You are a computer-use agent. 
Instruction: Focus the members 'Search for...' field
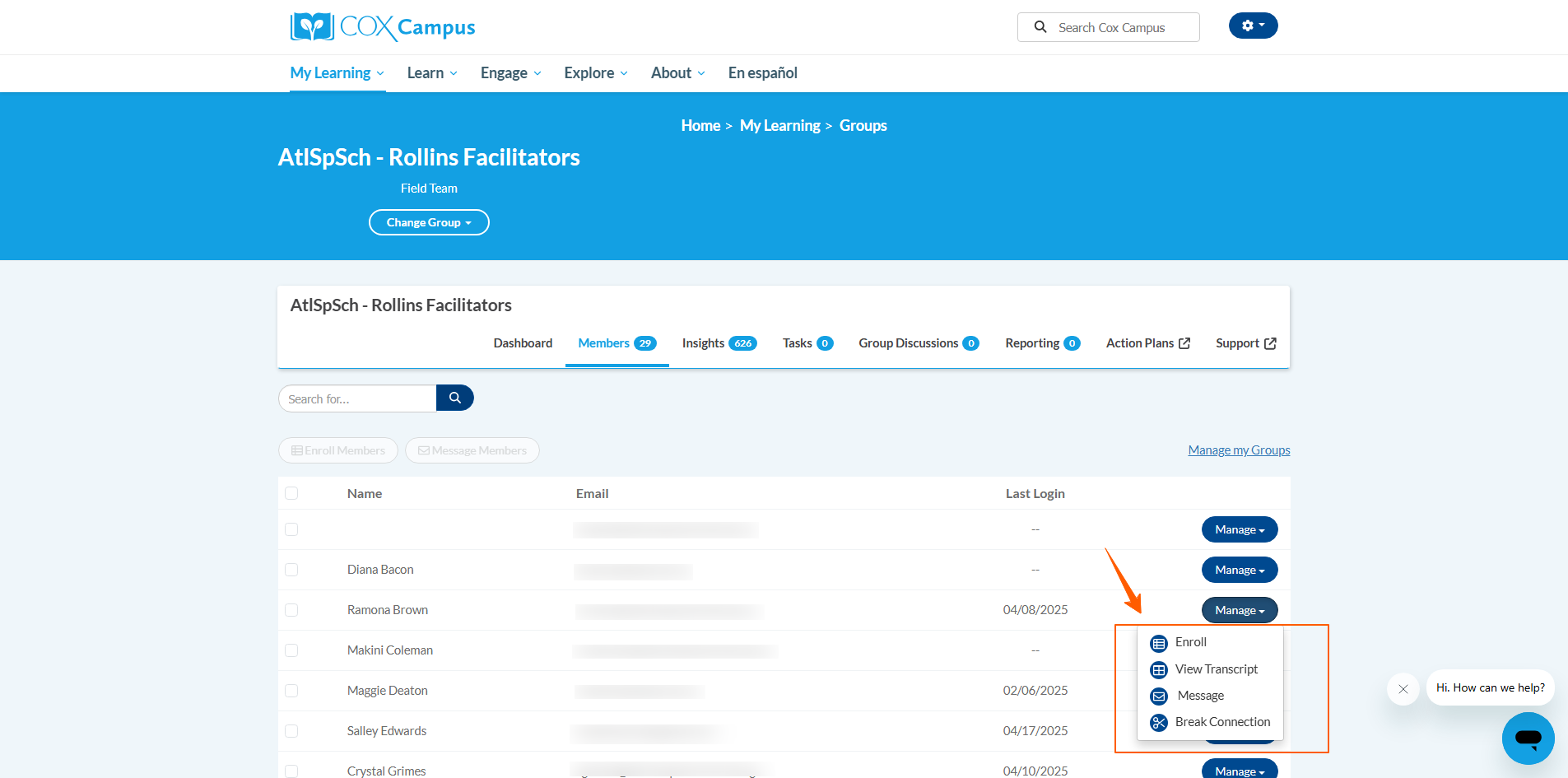357,398
